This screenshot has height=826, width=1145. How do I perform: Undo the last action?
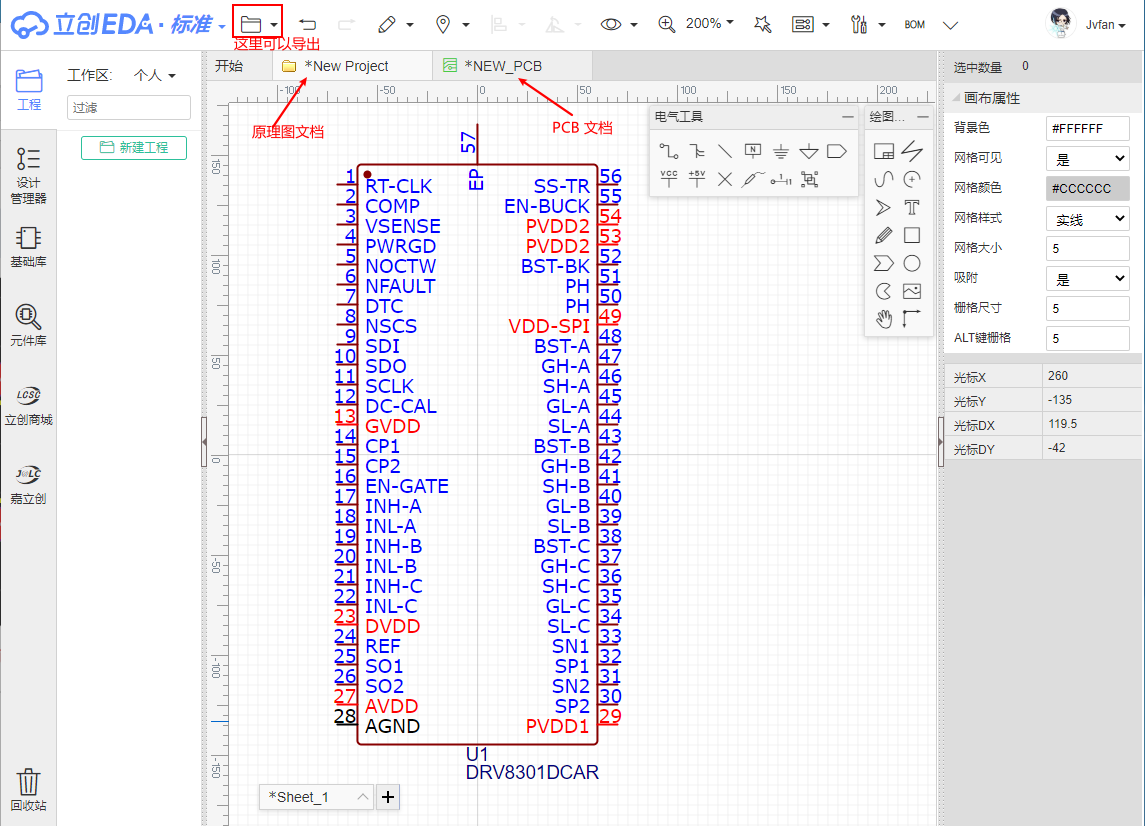307,24
